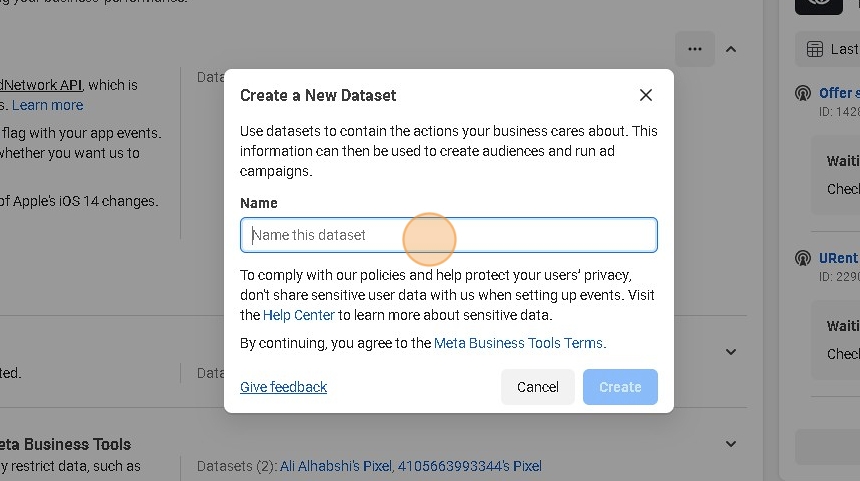Click the Name this dataset field

(448, 235)
